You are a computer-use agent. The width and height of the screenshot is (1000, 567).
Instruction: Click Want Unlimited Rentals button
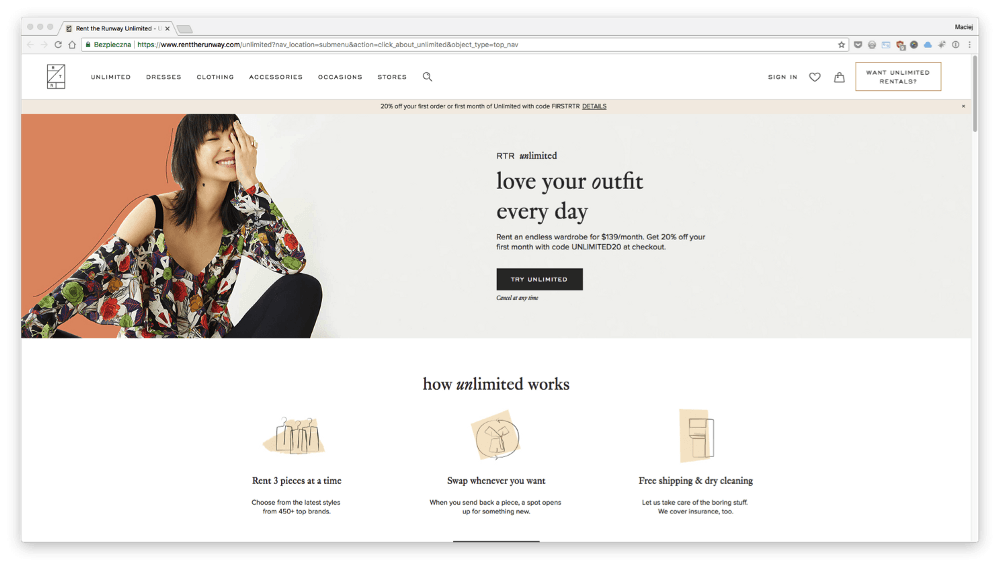[898, 77]
